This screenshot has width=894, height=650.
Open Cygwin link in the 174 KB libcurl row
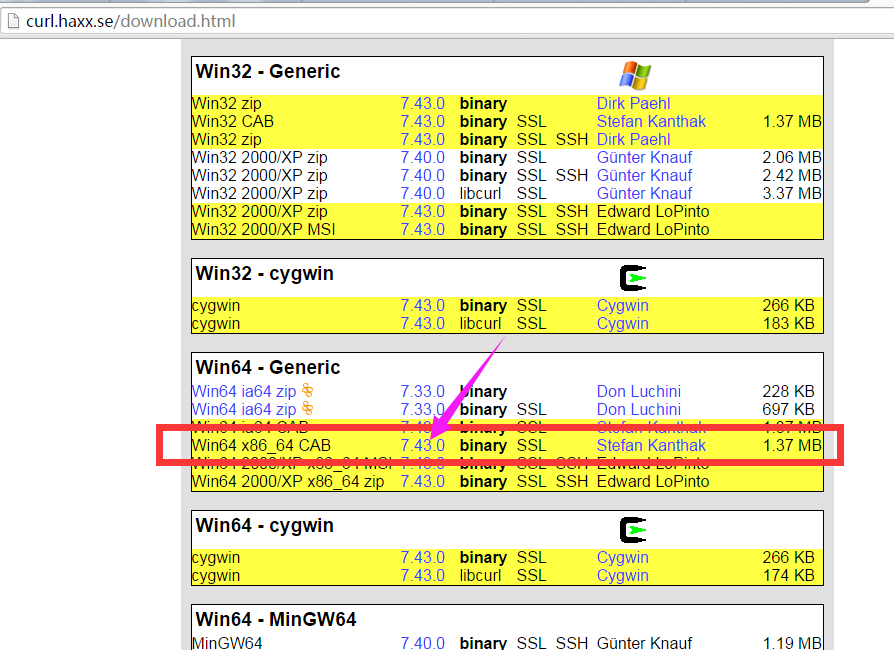pos(623,576)
